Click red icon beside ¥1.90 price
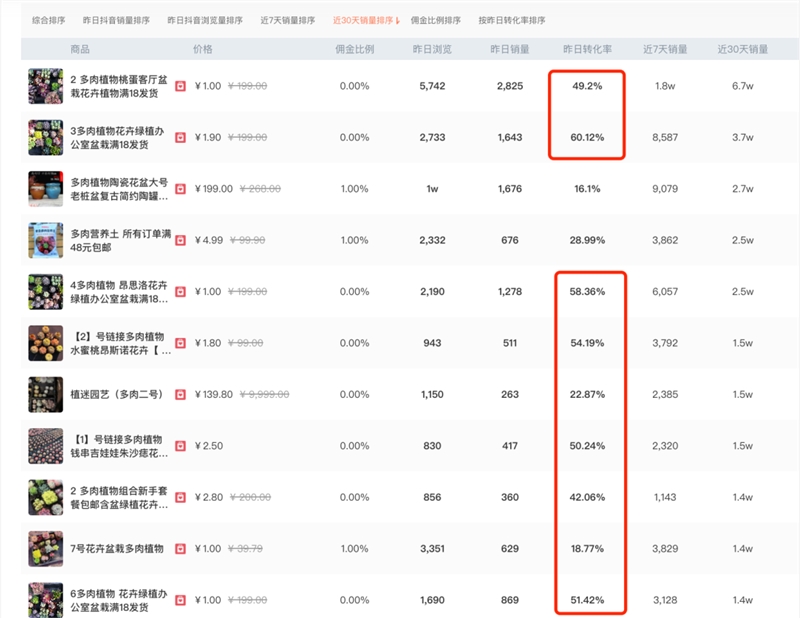This screenshot has width=800, height=618. (x=181, y=137)
